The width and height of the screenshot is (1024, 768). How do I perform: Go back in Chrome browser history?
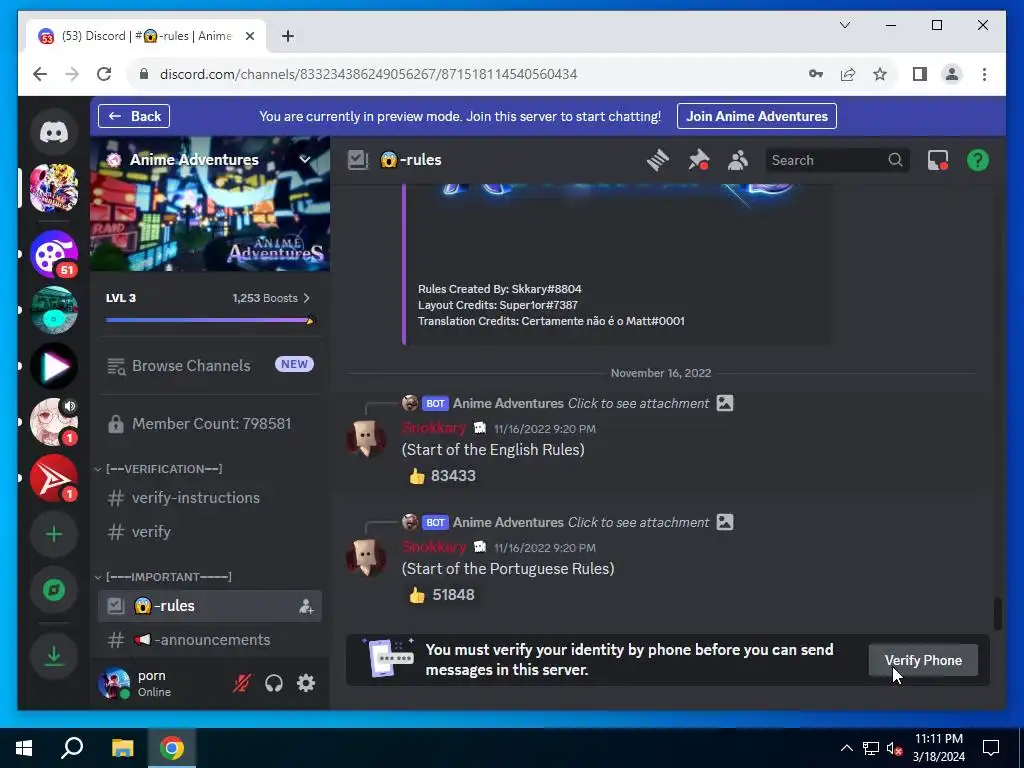click(40, 74)
